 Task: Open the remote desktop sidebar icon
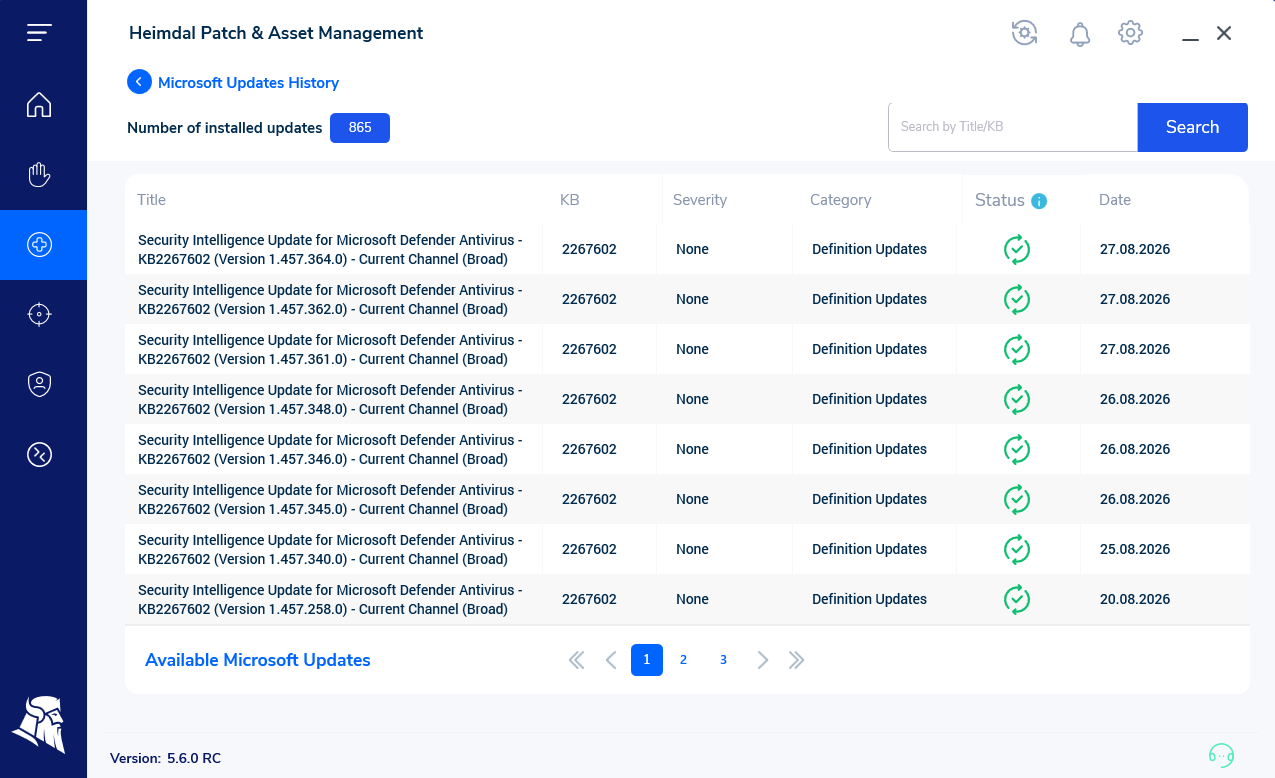39,454
